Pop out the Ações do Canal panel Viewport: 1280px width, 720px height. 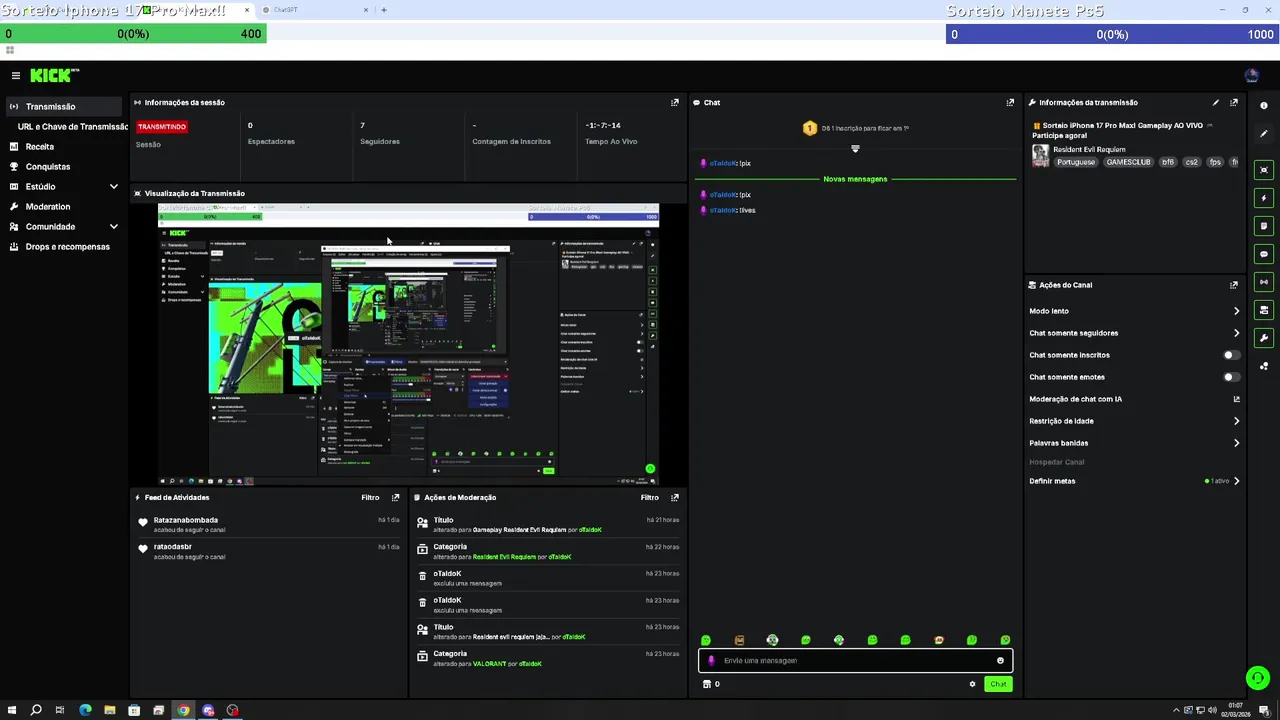[1234, 285]
